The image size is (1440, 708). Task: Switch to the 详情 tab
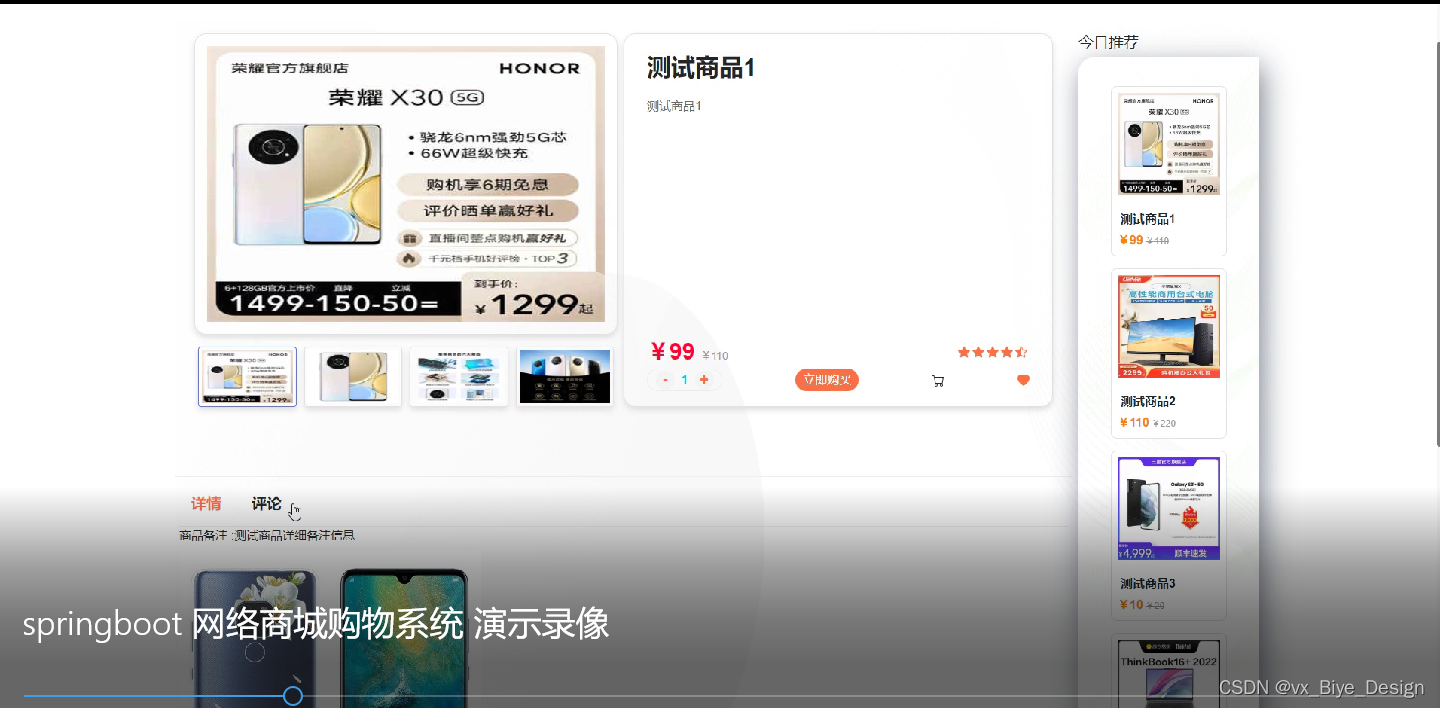coord(206,504)
